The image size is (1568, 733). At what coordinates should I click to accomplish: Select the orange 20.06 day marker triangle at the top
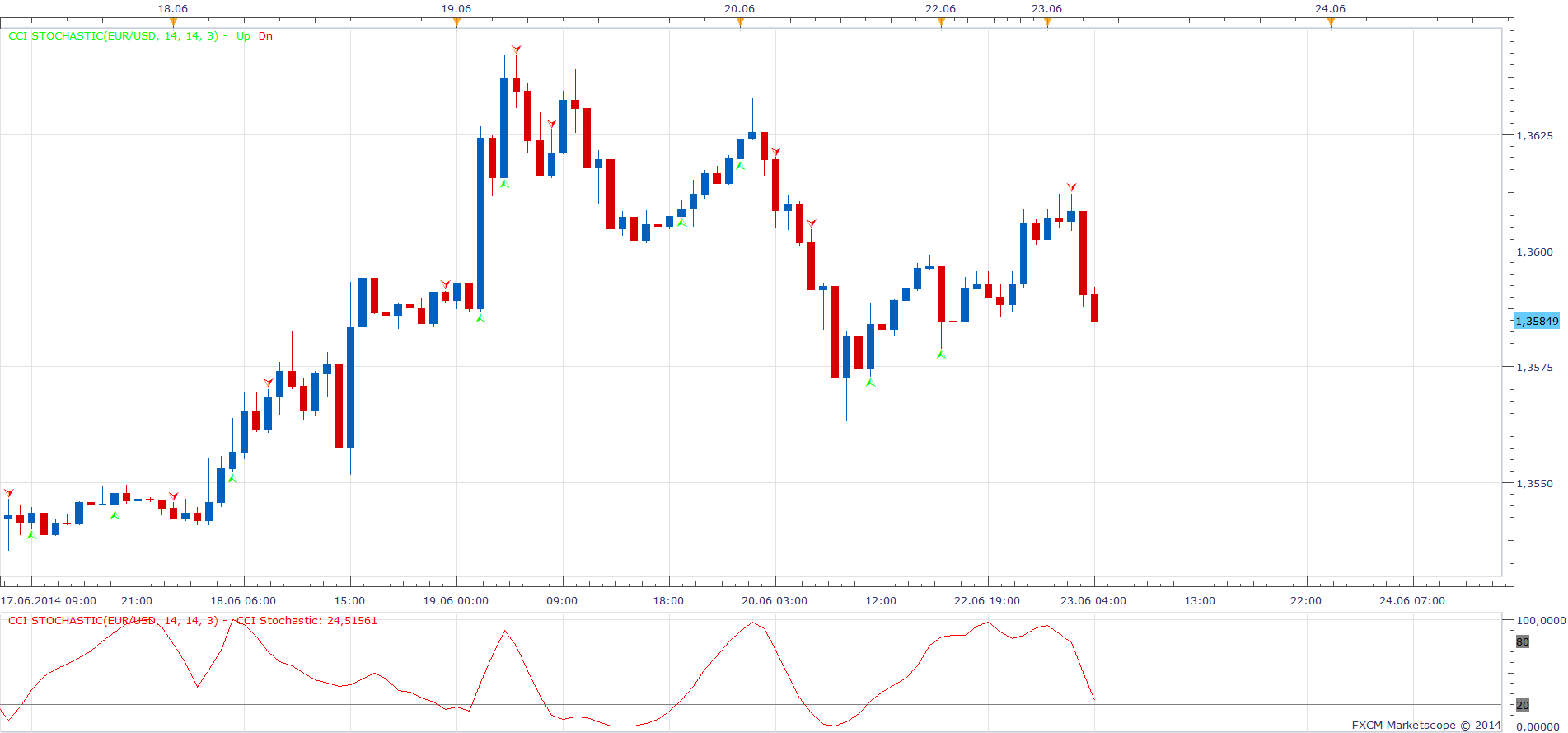point(740,22)
